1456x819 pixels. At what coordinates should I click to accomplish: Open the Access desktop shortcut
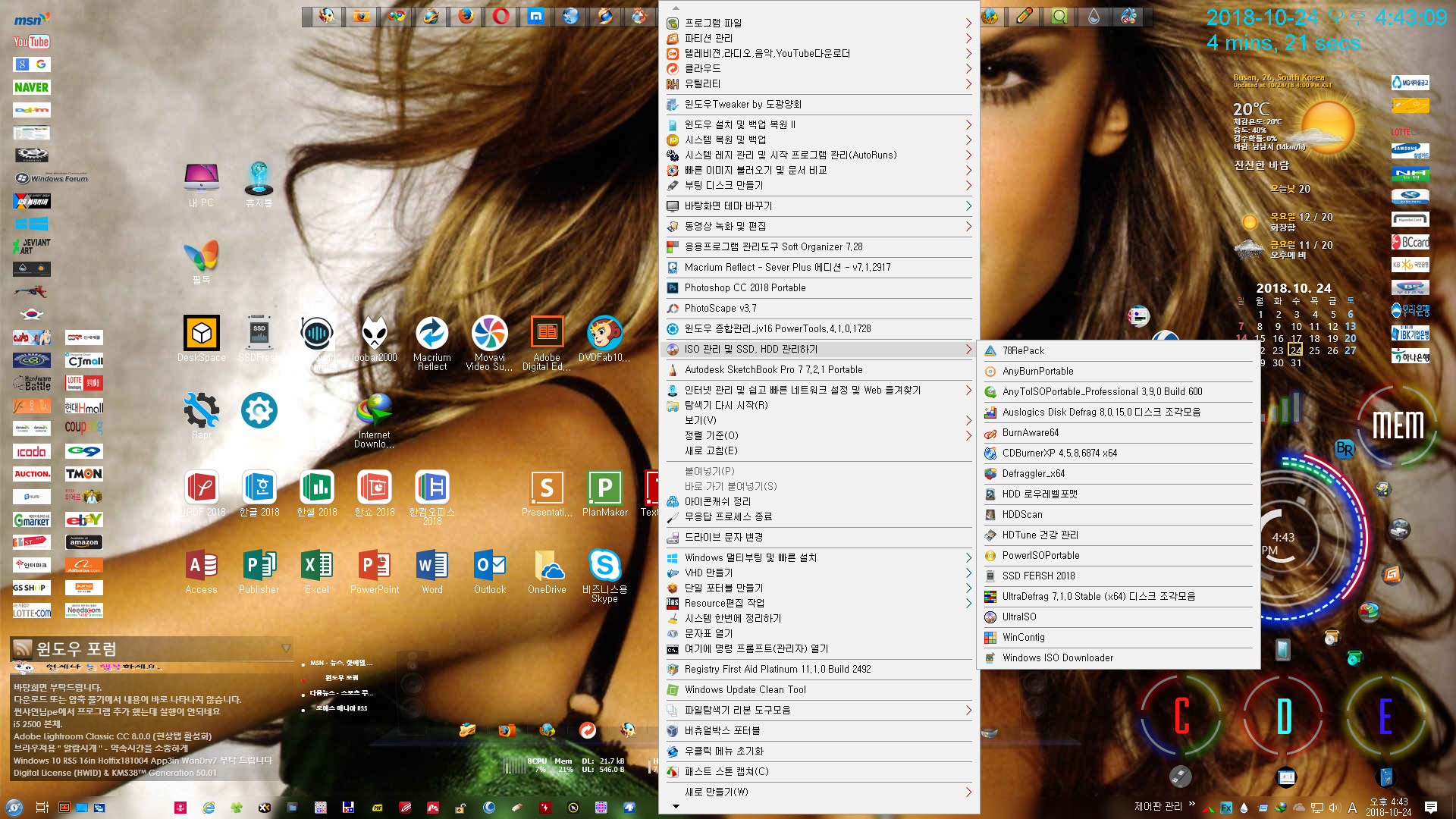click(x=202, y=571)
